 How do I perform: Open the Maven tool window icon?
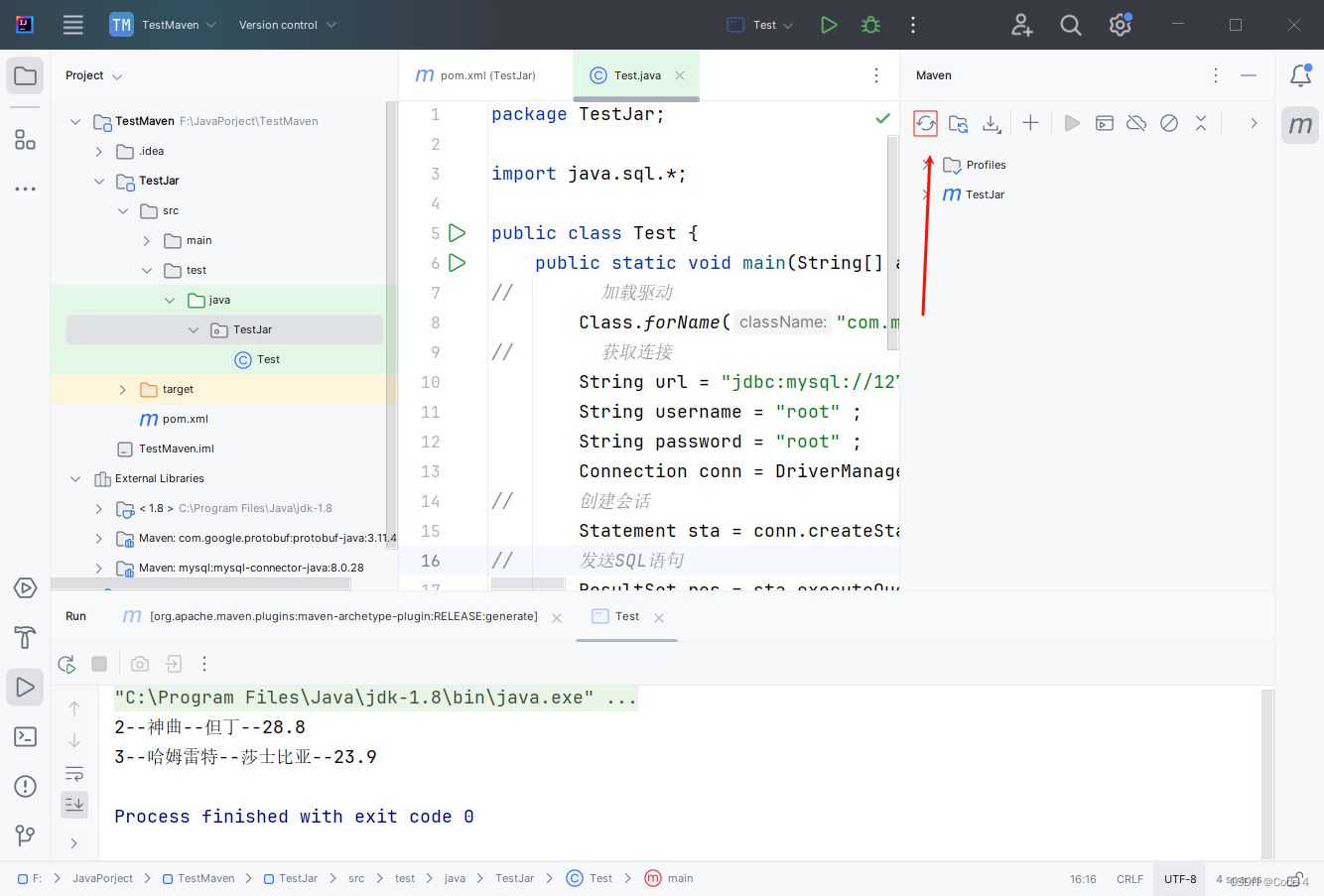pos(1300,125)
